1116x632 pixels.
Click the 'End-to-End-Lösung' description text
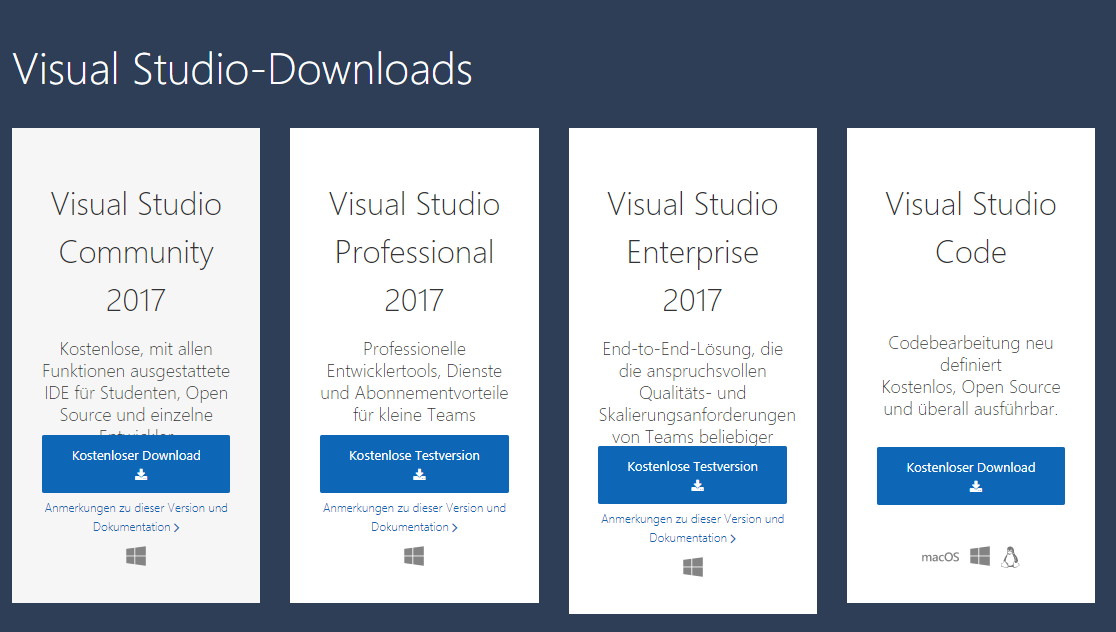[x=697, y=392]
